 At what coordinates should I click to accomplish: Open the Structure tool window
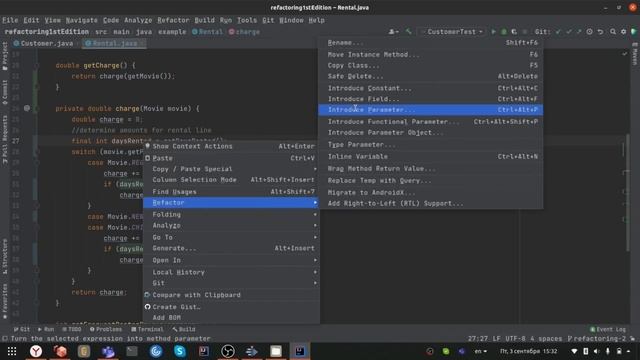(5, 256)
